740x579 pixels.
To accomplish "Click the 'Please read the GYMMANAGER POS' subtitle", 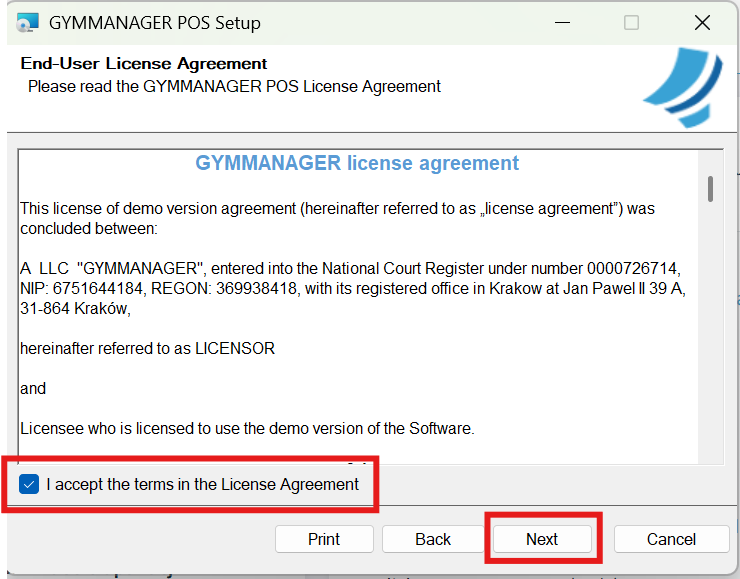I will pyautogui.click(x=234, y=86).
